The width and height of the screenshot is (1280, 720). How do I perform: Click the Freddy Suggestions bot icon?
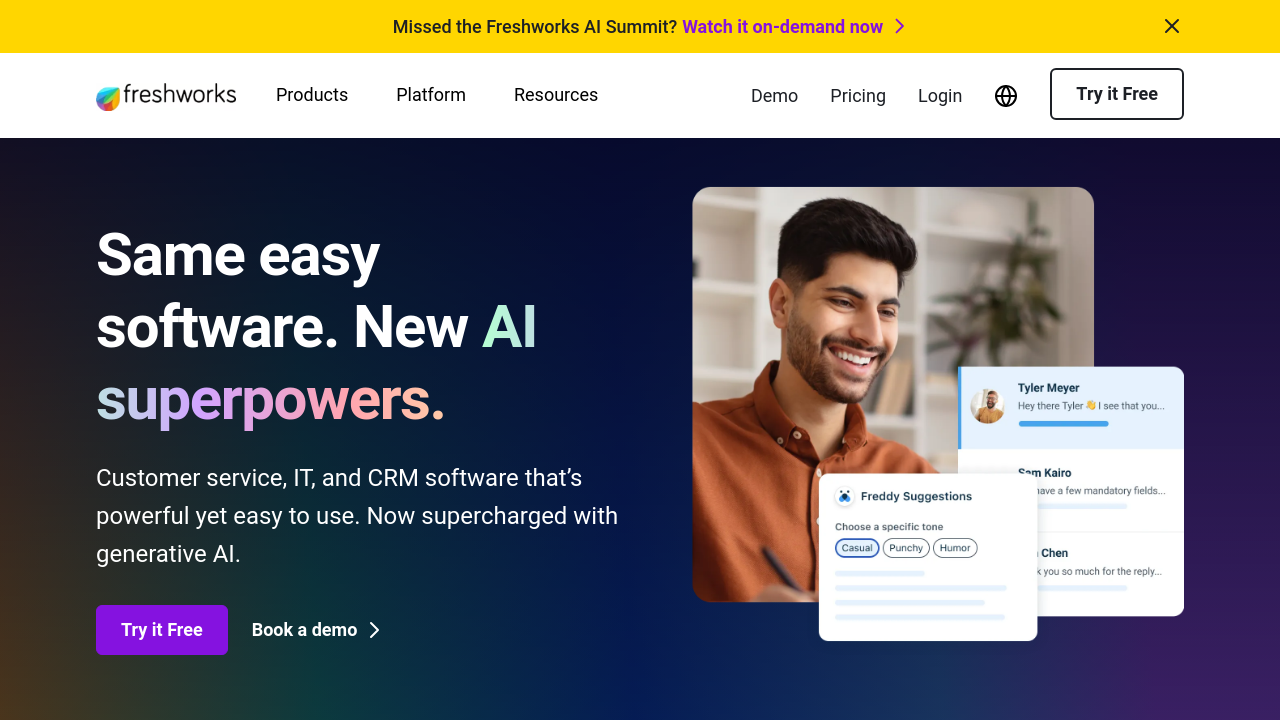tap(845, 496)
